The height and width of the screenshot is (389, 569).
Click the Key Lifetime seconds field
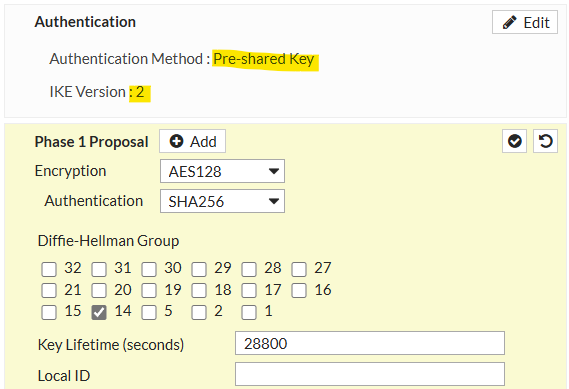click(370, 343)
